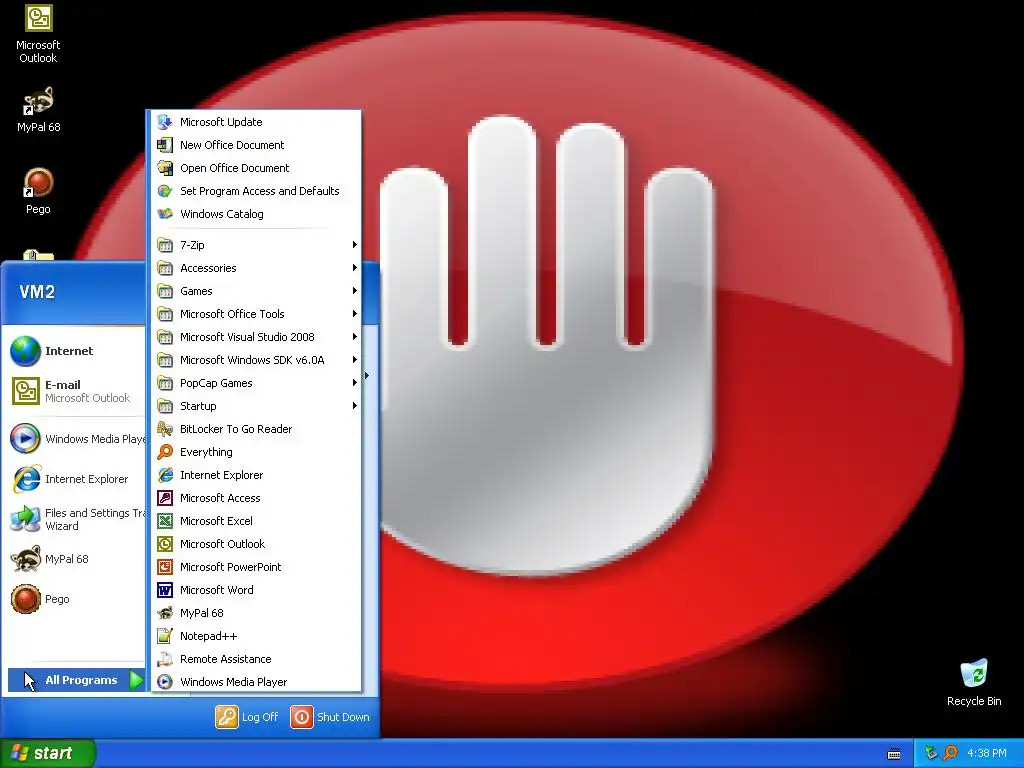Open Internet Explorer in the programs list
1024x768 pixels.
pos(256,475)
